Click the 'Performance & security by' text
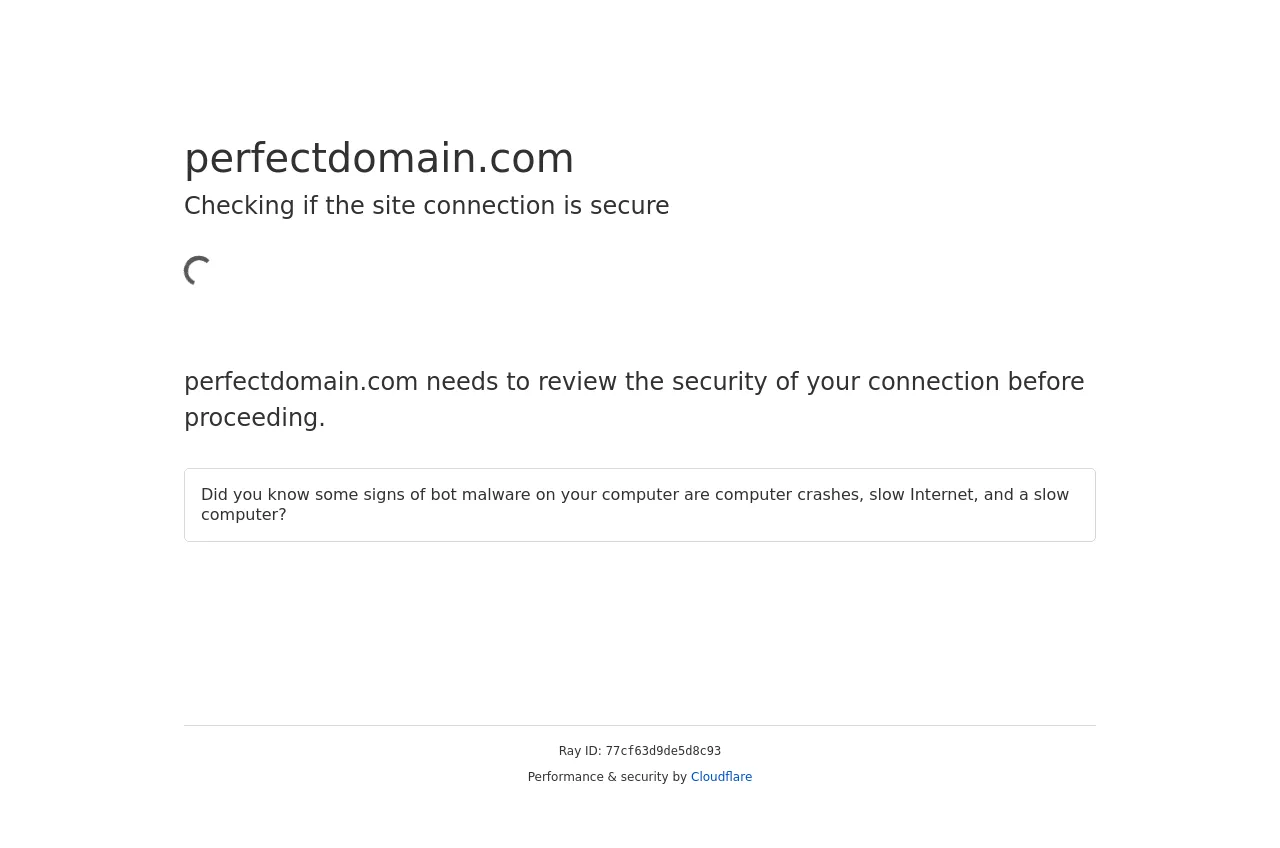1280x848 pixels. [607, 777]
